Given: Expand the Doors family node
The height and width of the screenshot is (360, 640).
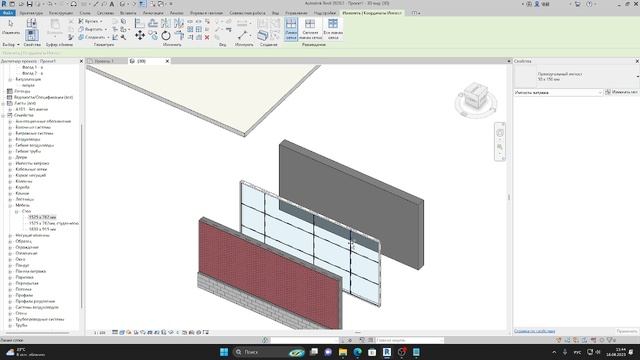Looking at the screenshot, I should [10, 157].
